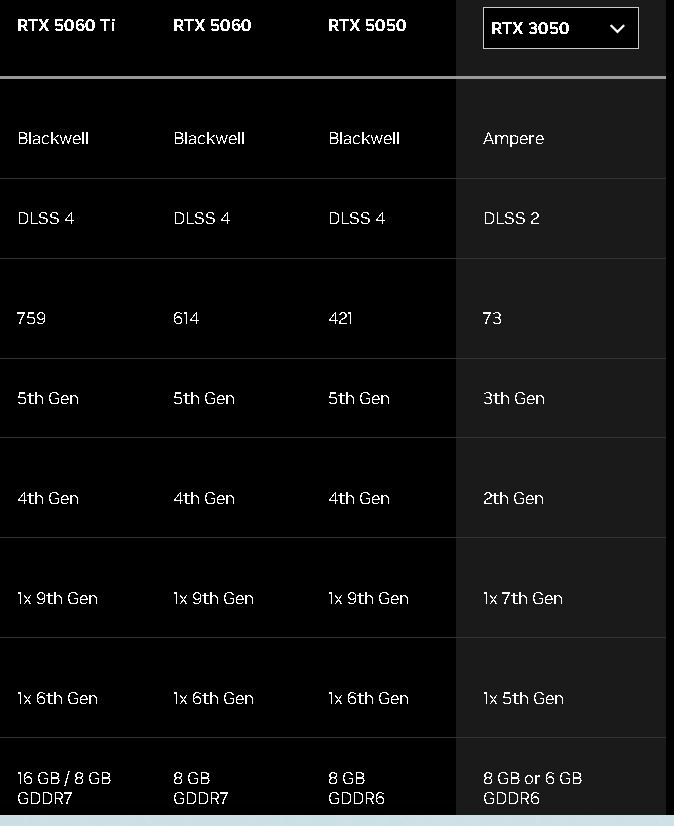Click Blackwell under the RTX 5060 Ti column
674x826 pixels.
coord(53,138)
